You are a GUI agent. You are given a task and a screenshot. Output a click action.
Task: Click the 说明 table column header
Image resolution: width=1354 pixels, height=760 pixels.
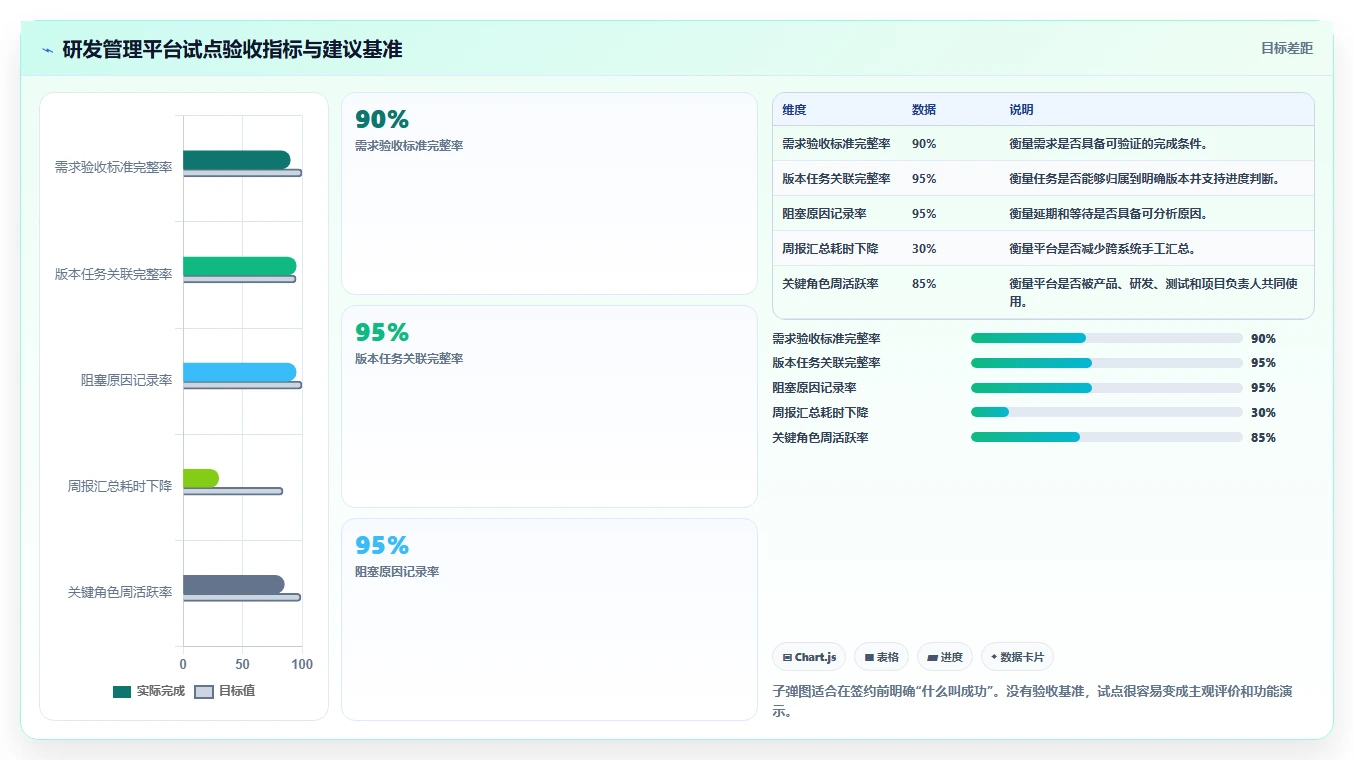coord(1021,110)
